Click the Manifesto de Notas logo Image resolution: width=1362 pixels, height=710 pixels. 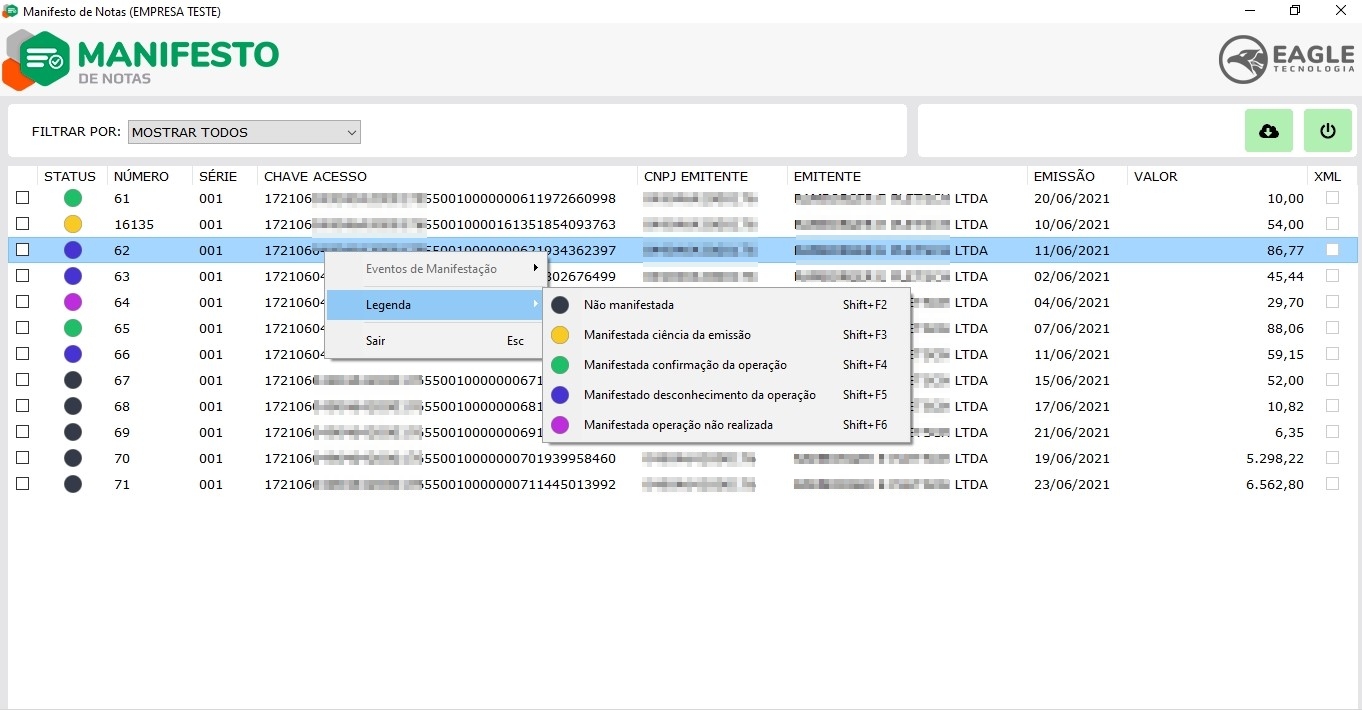coord(142,59)
